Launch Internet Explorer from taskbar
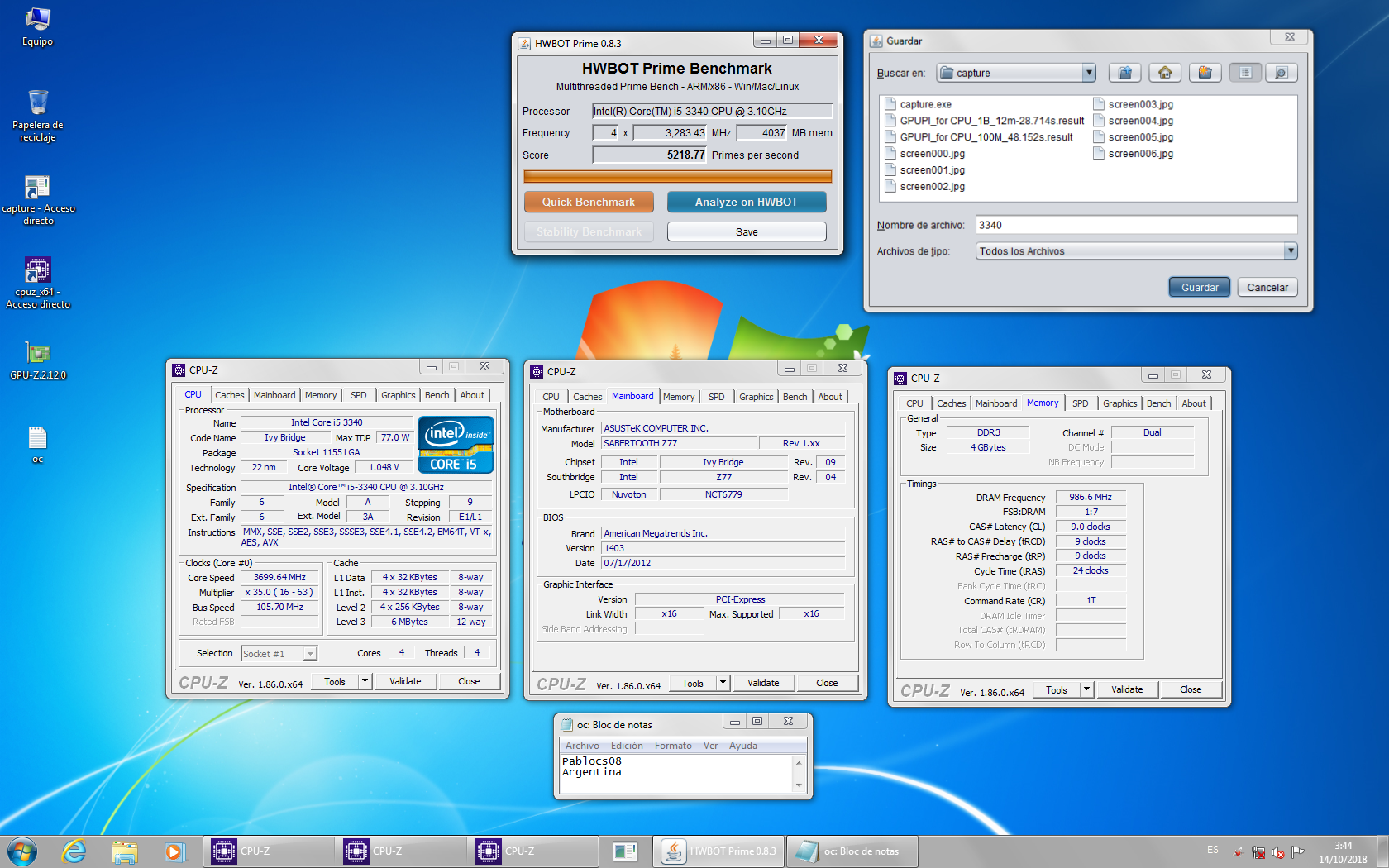 [74, 851]
